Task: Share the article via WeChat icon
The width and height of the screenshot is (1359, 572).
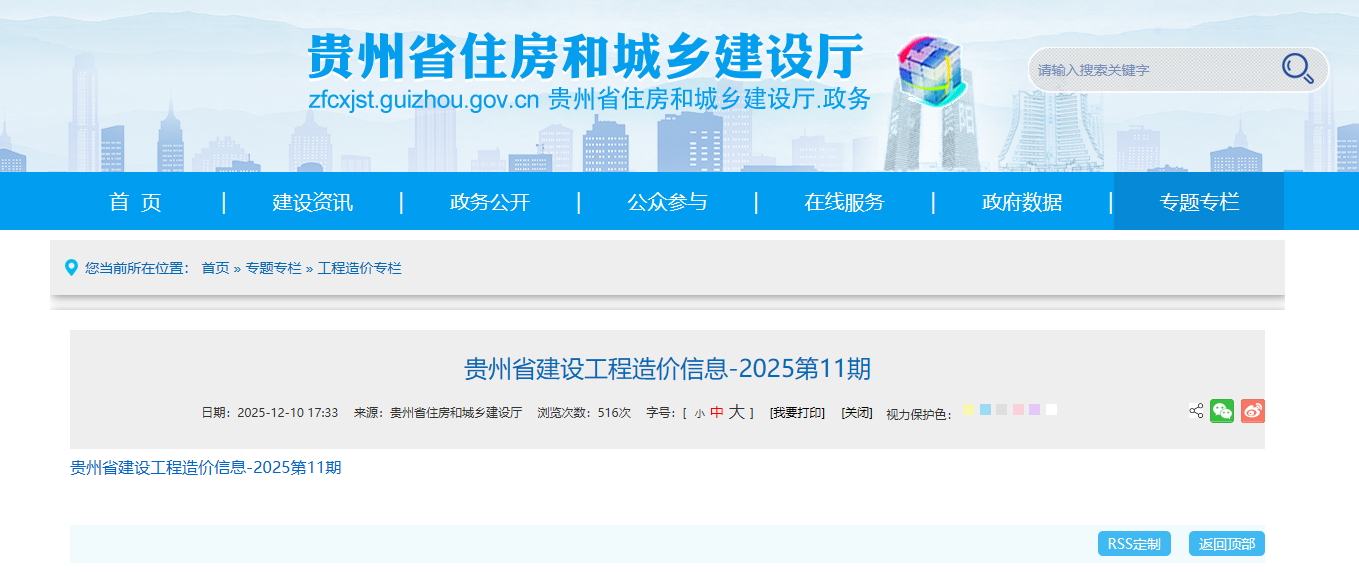Action: click(x=1222, y=411)
